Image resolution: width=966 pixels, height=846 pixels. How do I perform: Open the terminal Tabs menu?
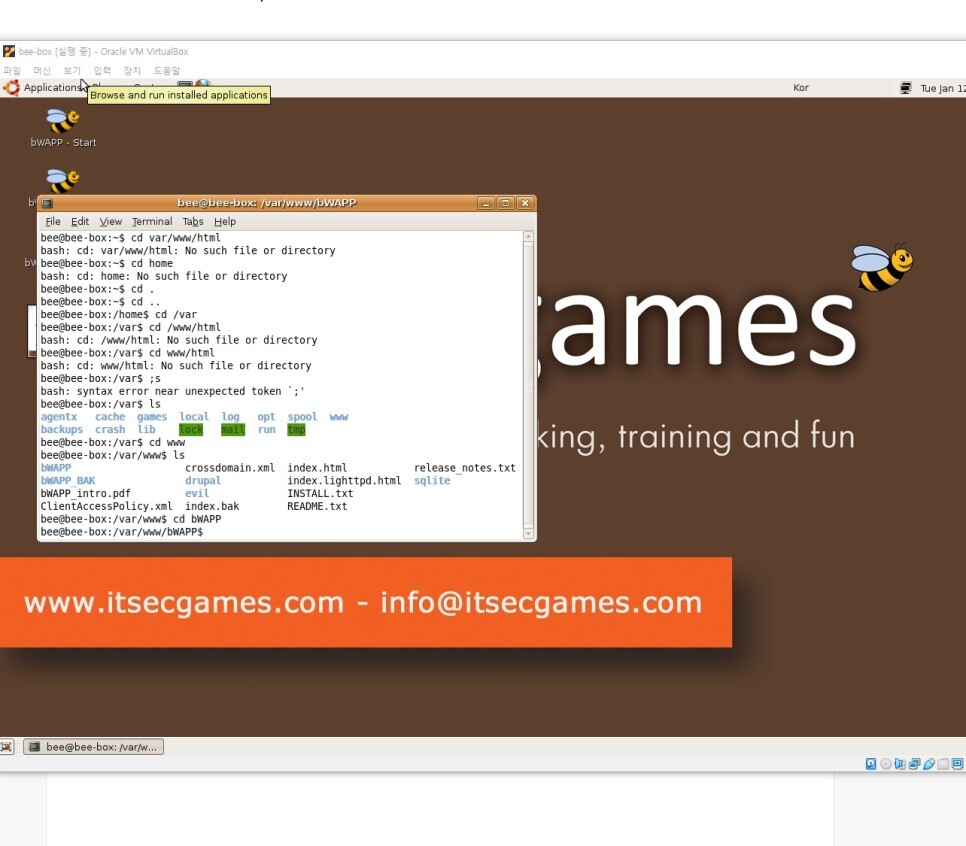tap(192, 221)
